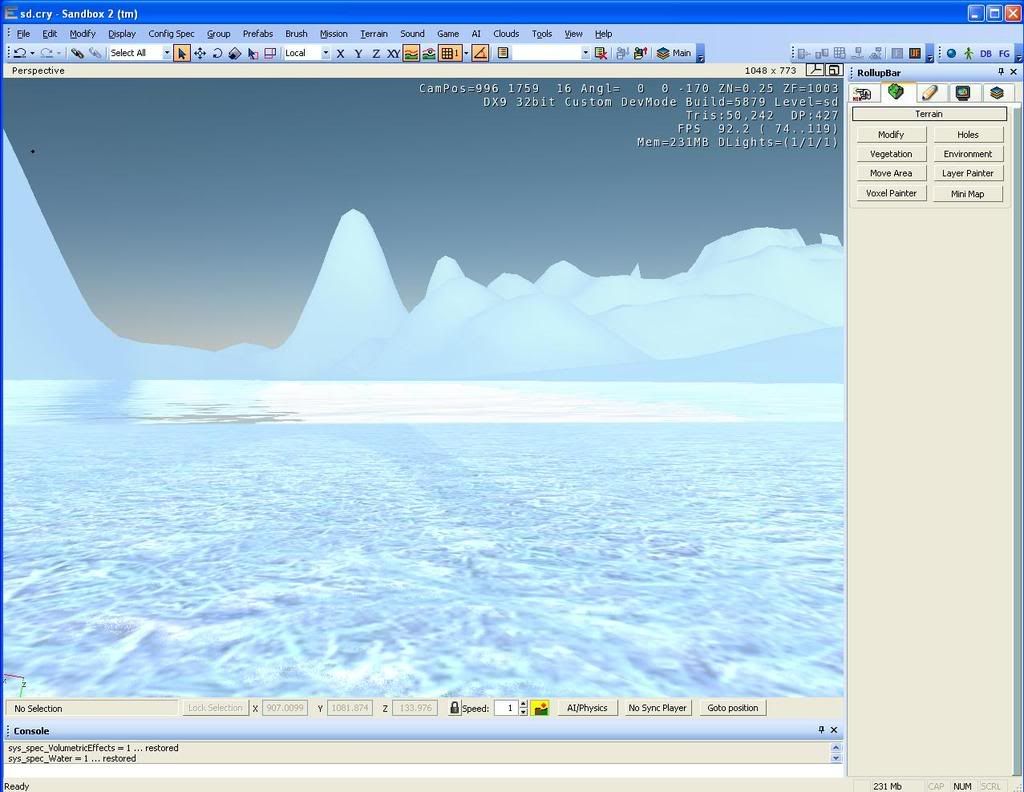Toggle AI/Physics simulation
Image resolution: width=1024 pixels, height=792 pixels.
(587, 708)
